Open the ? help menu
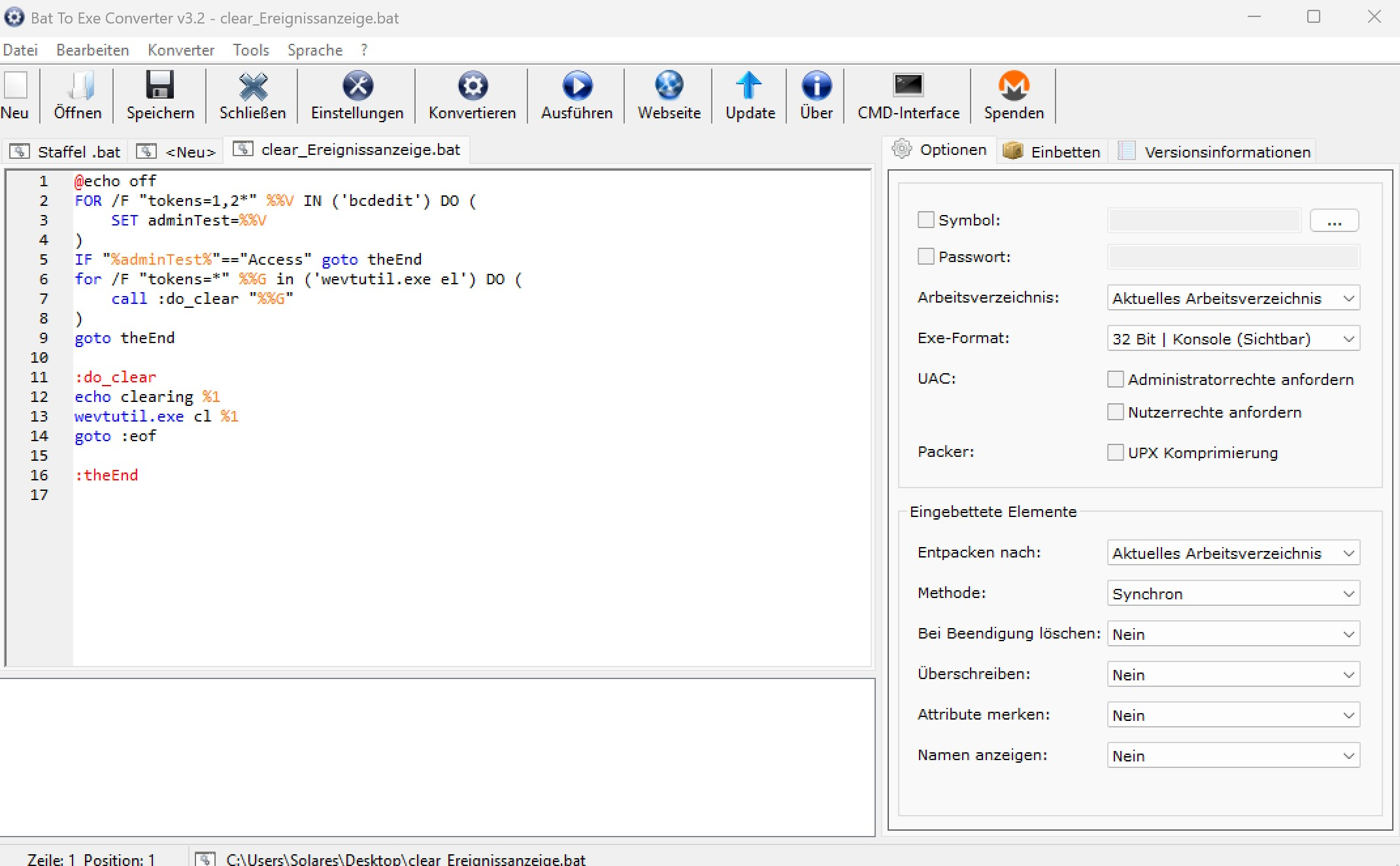Viewport: 1400px width, 866px height. tap(364, 50)
